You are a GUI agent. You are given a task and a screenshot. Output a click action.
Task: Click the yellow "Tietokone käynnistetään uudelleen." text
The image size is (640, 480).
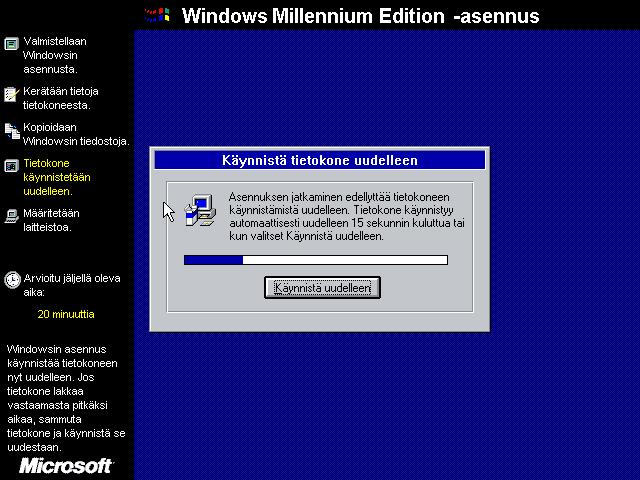(57, 177)
